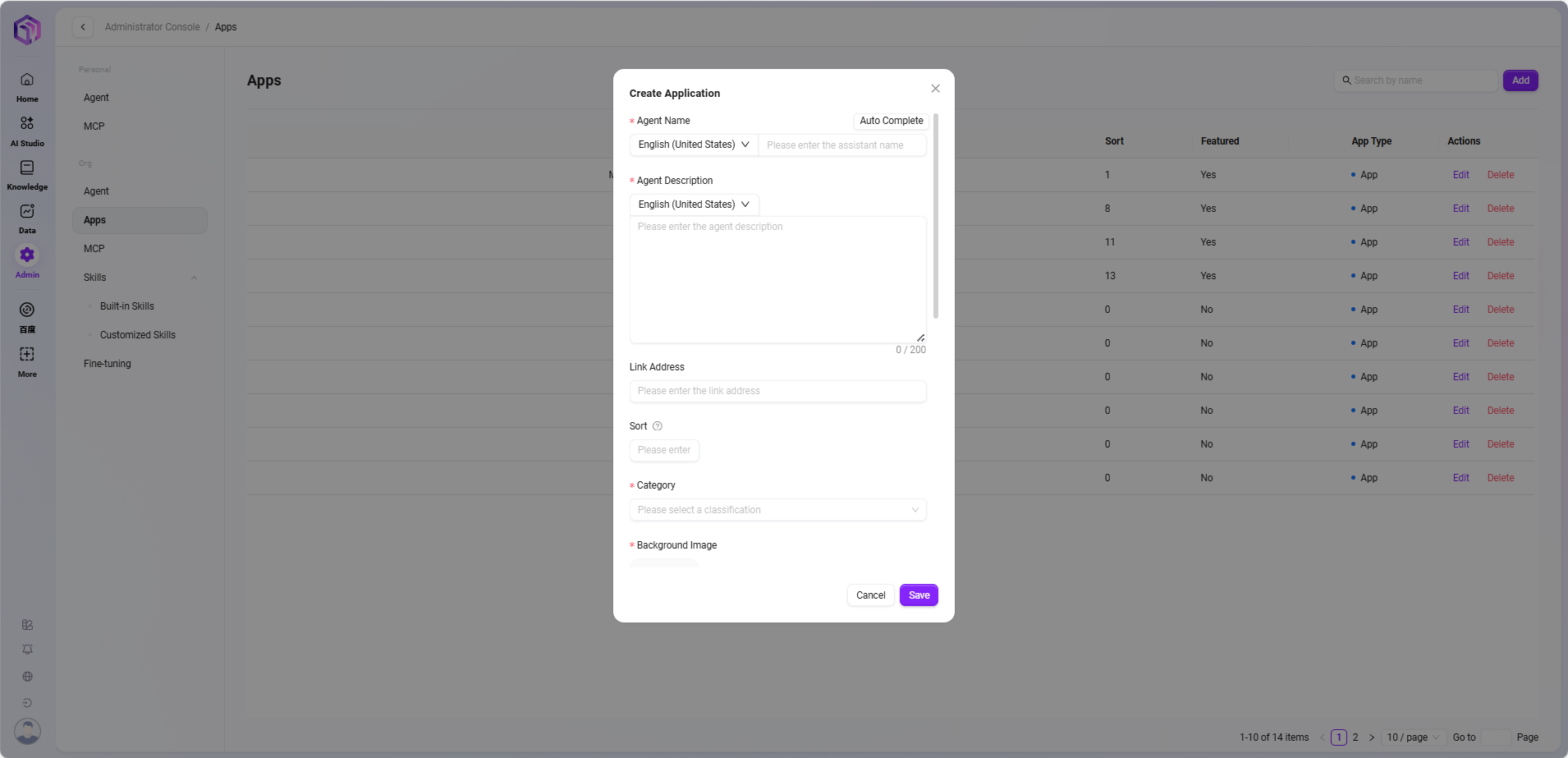Click the Sort help question-mark icon
Image resolution: width=1568 pixels, height=758 pixels.
coord(657,426)
